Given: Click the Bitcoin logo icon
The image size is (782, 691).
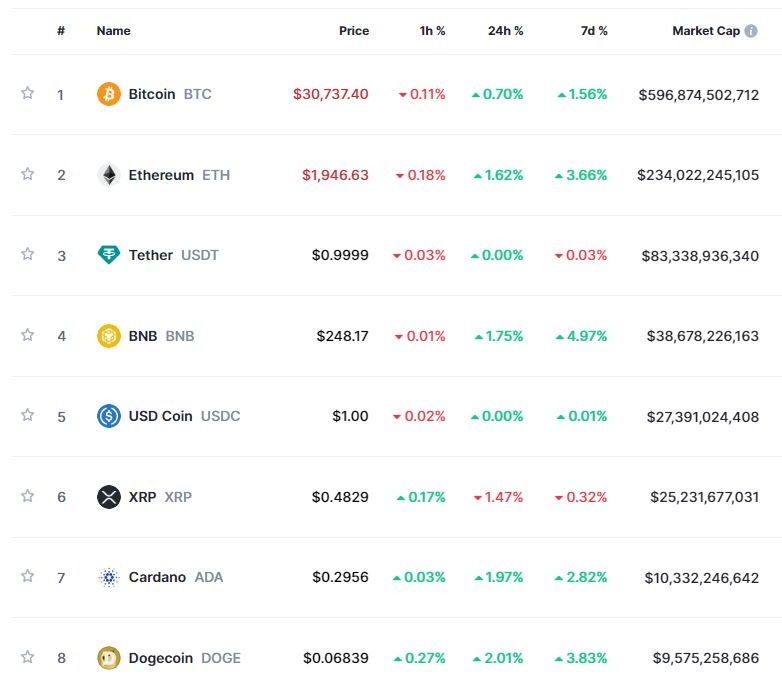Looking at the screenshot, I should 108,94.
